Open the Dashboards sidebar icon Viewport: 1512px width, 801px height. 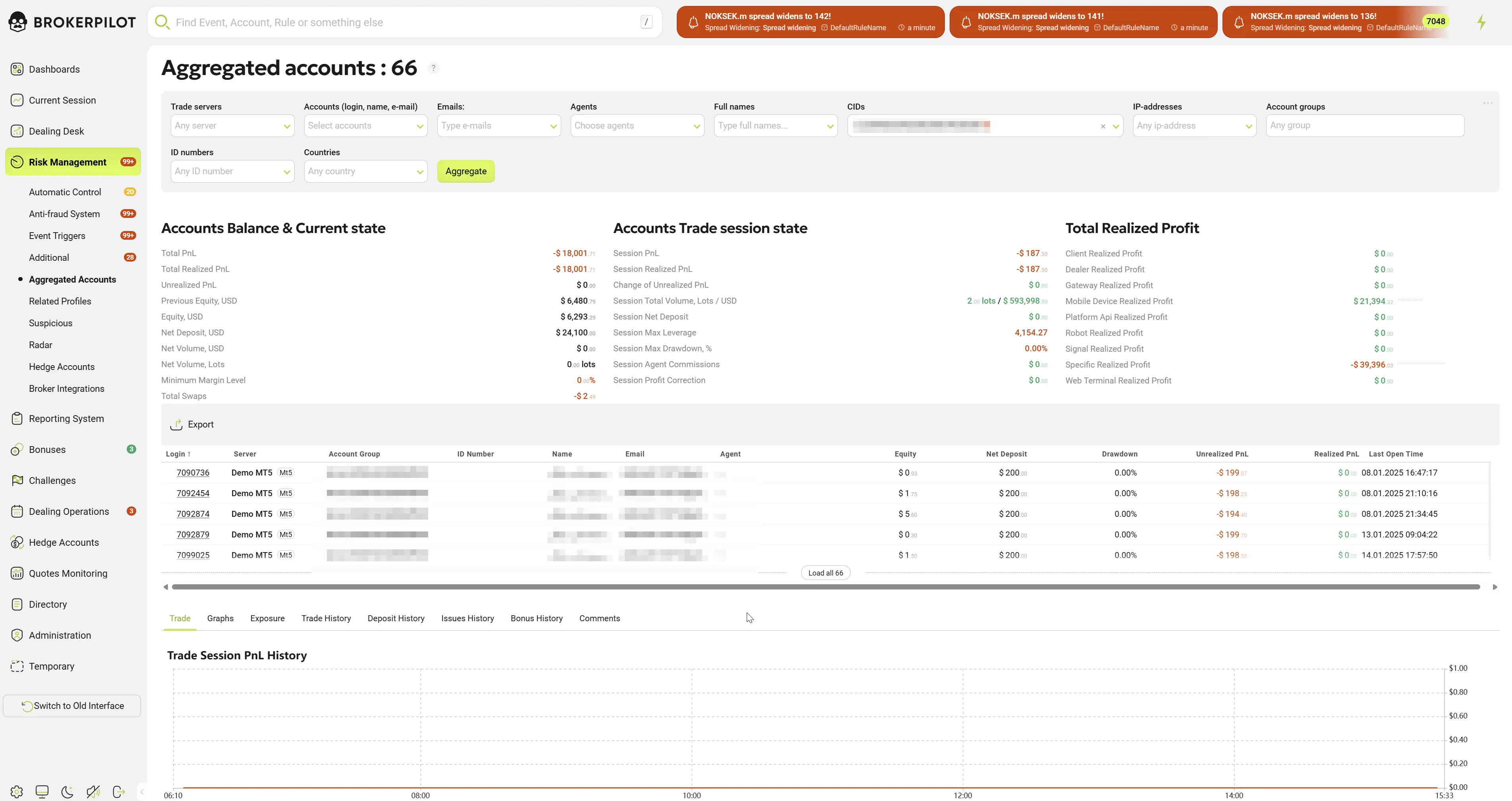tap(17, 69)
